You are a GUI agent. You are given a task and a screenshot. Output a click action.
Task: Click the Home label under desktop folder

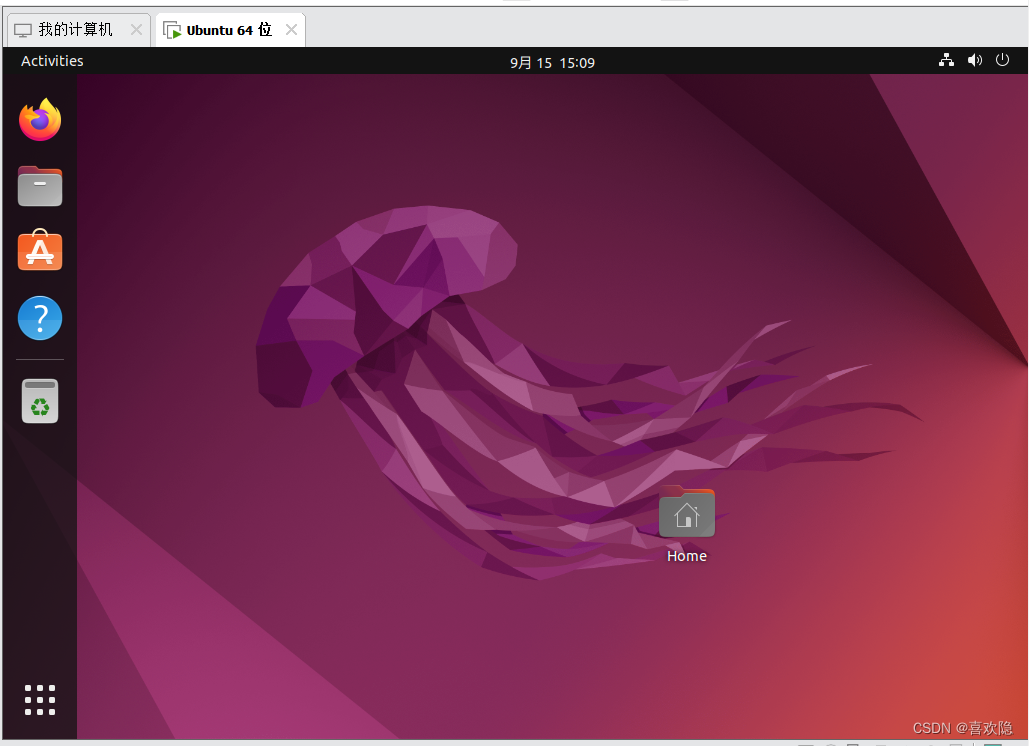click(x=686, y=556)
